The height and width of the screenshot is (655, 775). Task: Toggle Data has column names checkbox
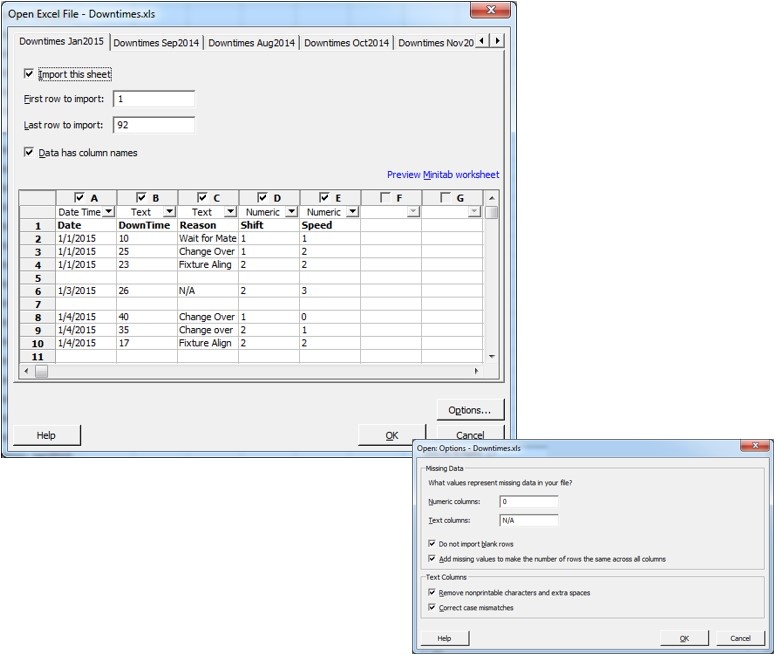29,153
